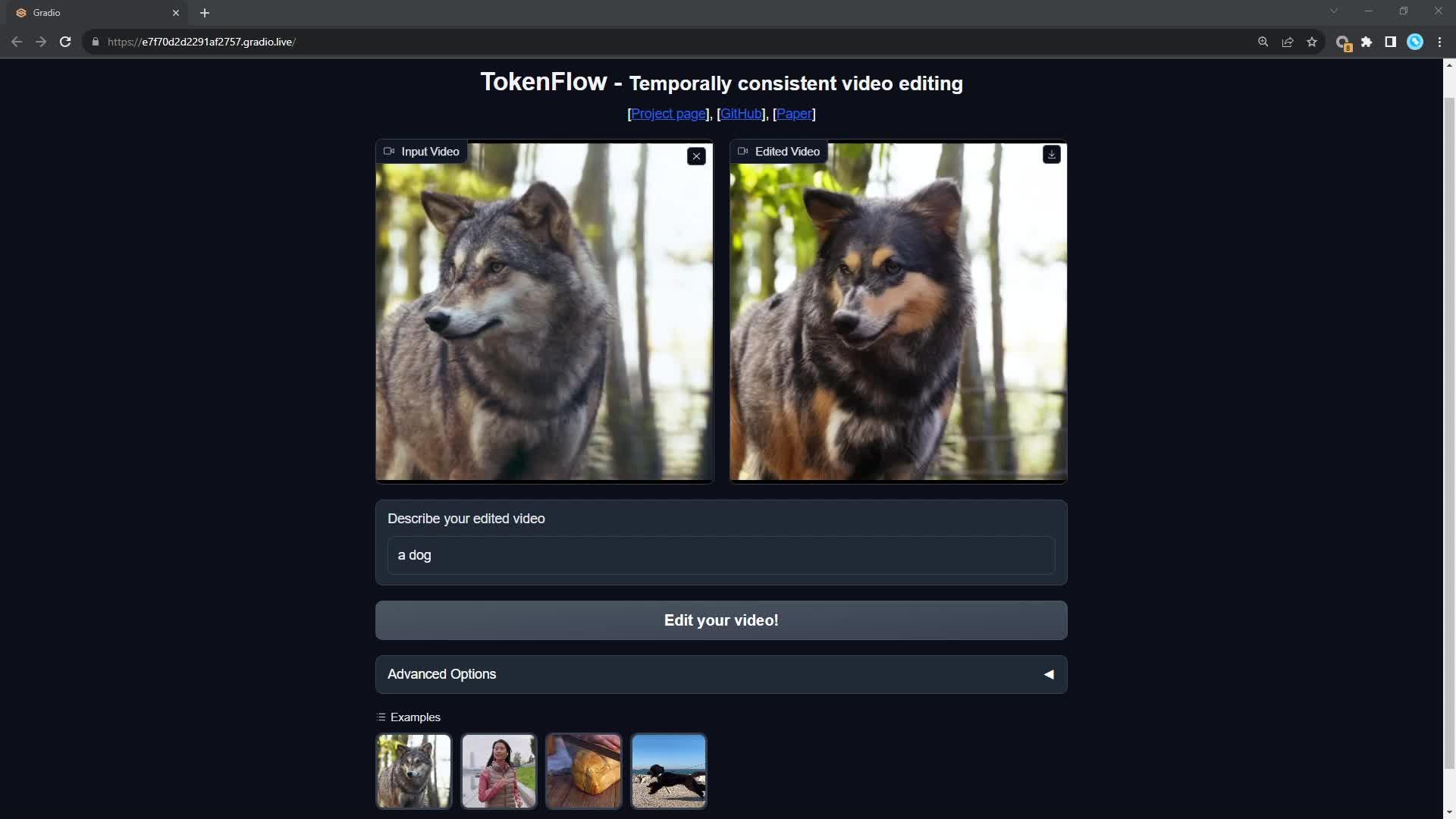Restore down the browser window
This screenshot has height=819, width=1456.
pyautogui.click(x=1404, y=11)
